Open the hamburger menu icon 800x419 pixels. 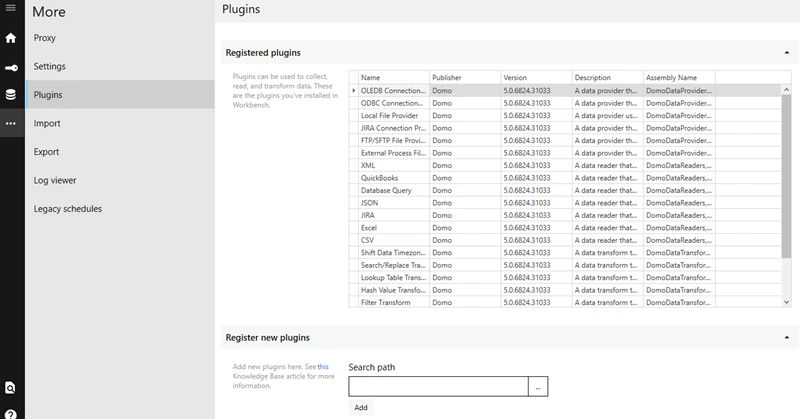[x=10, y=8]
